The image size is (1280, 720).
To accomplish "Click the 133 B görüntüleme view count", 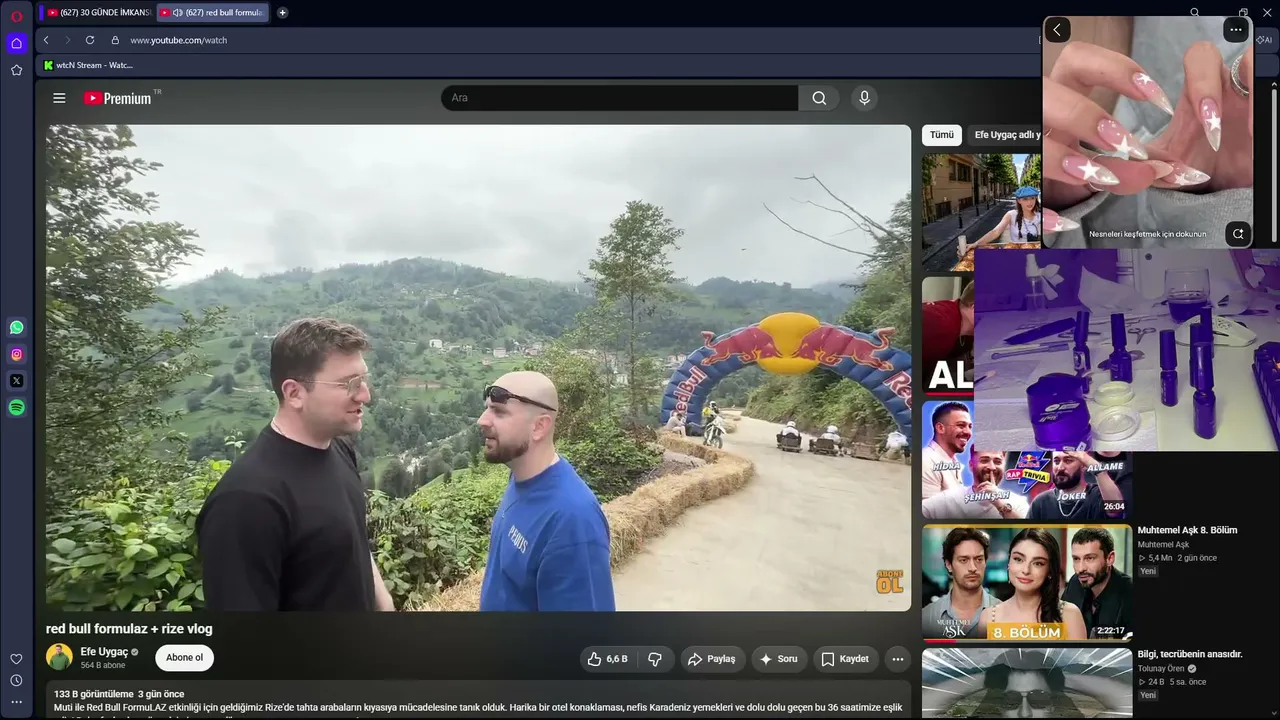I will (x=93, y=694).
